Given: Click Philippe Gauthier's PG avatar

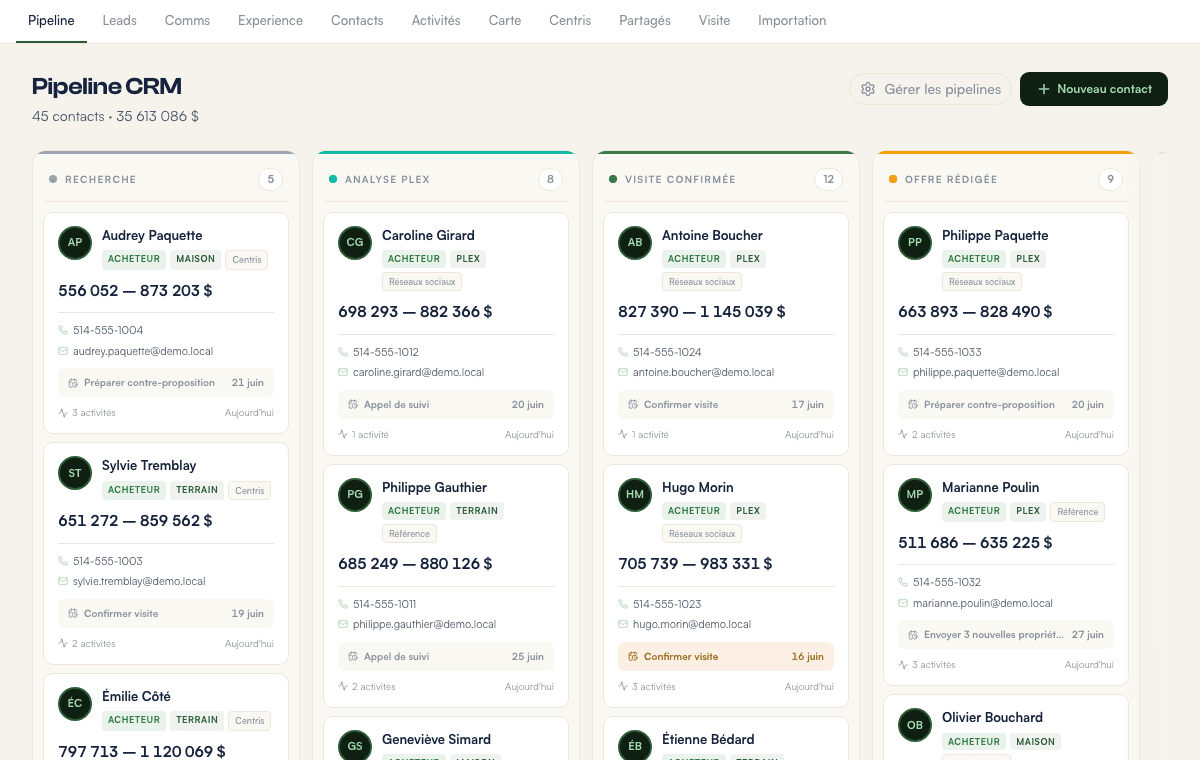Looking at the screenshot, I should pos(355,494).
